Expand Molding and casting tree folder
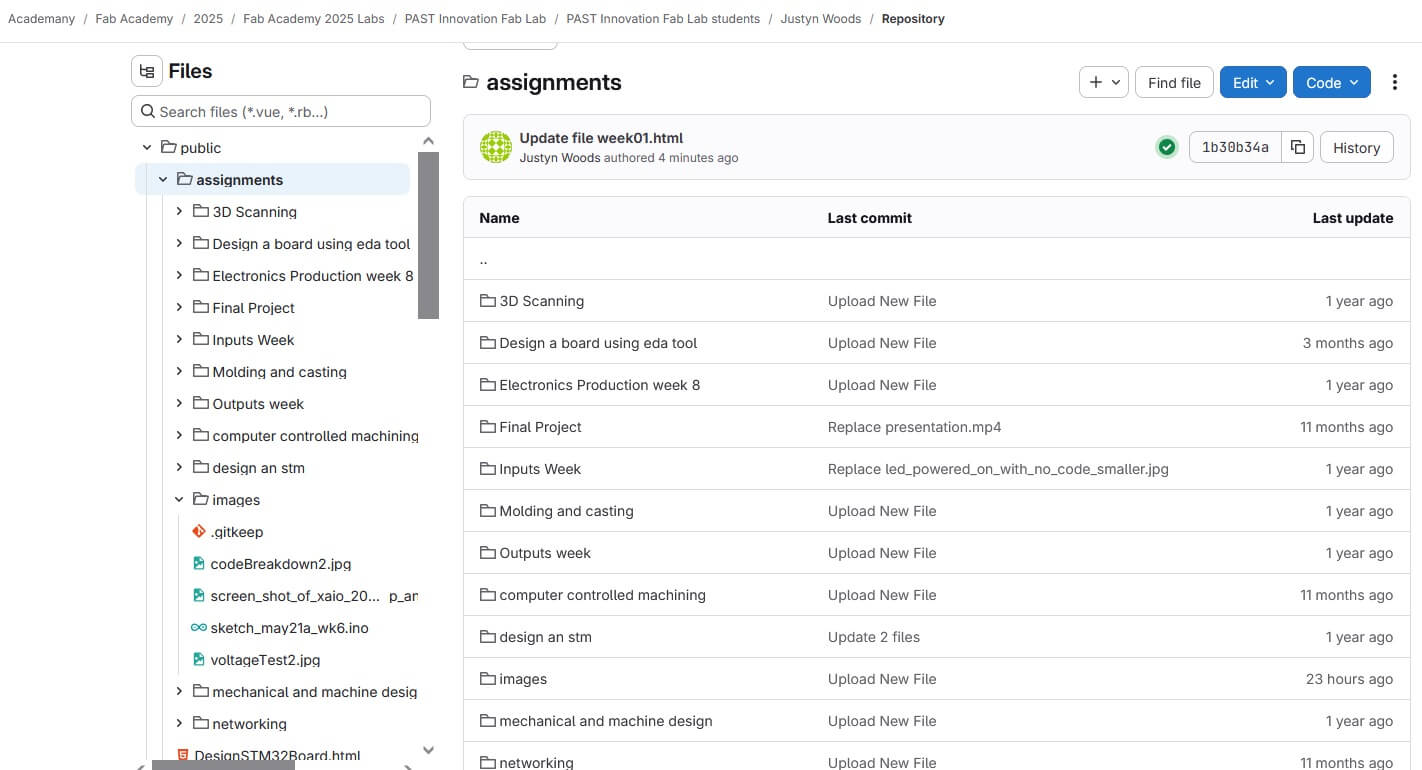The width and height of the screenshot is (1422, 770). click(179, 371)
